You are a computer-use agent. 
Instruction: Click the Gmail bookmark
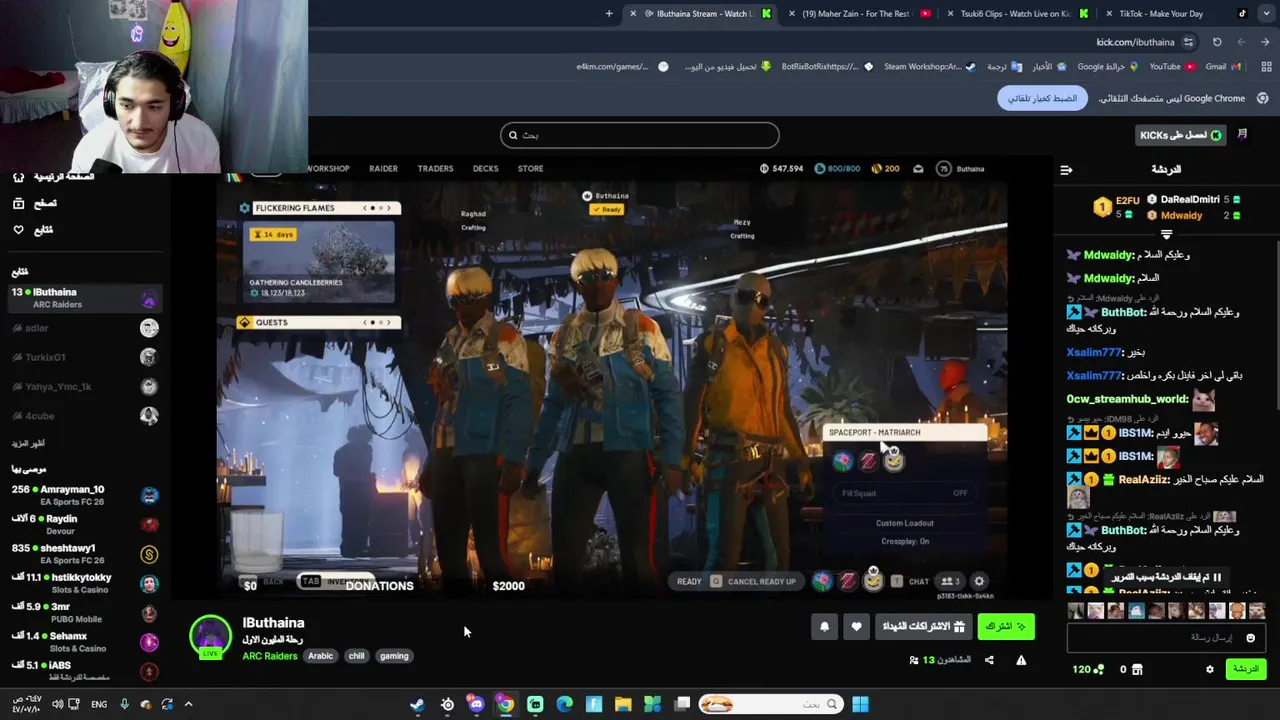[x=1222, y=66]
